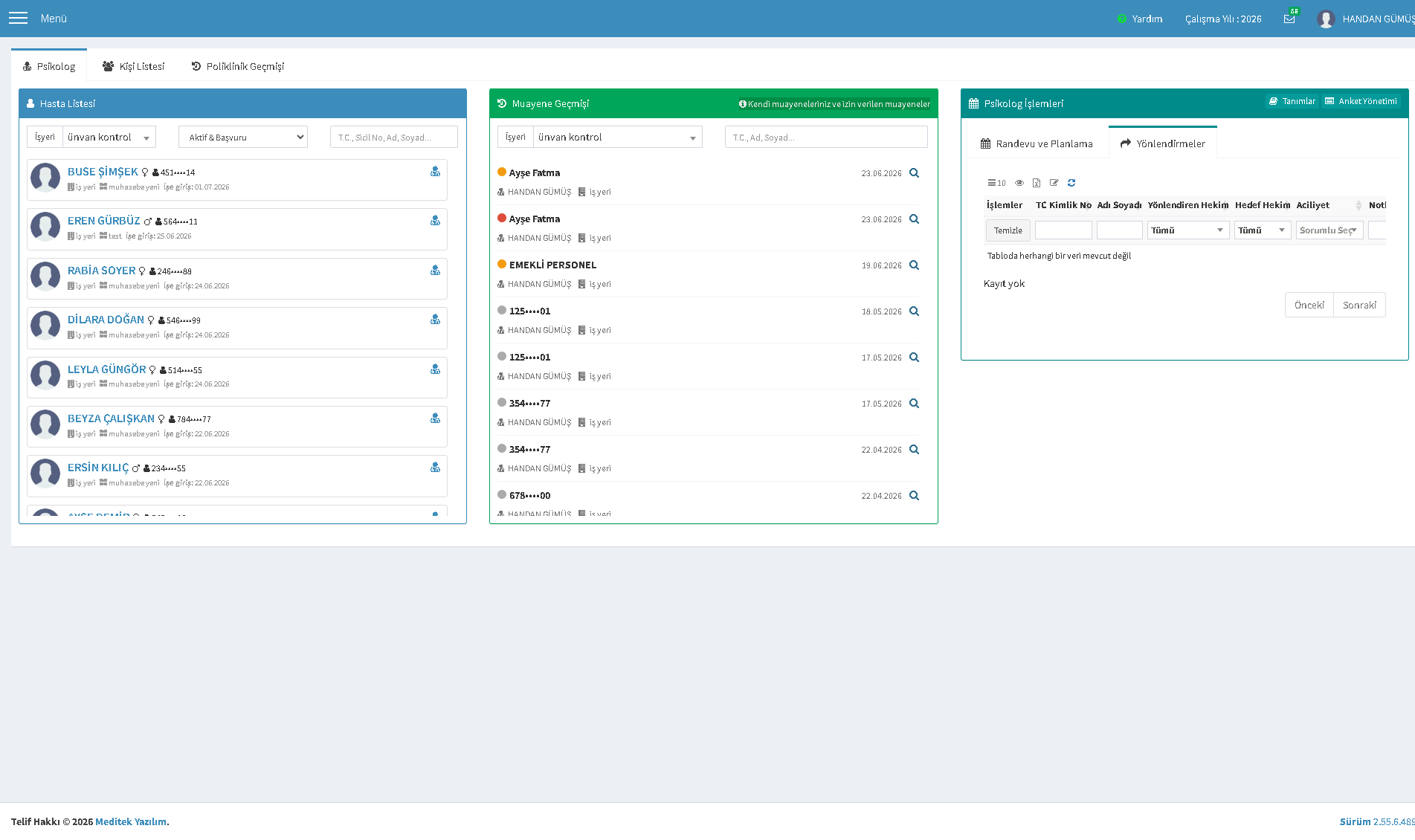Click the edit pencil icon above referrals table
Screen dimensions: 1415x840
tap(1054, 183)
